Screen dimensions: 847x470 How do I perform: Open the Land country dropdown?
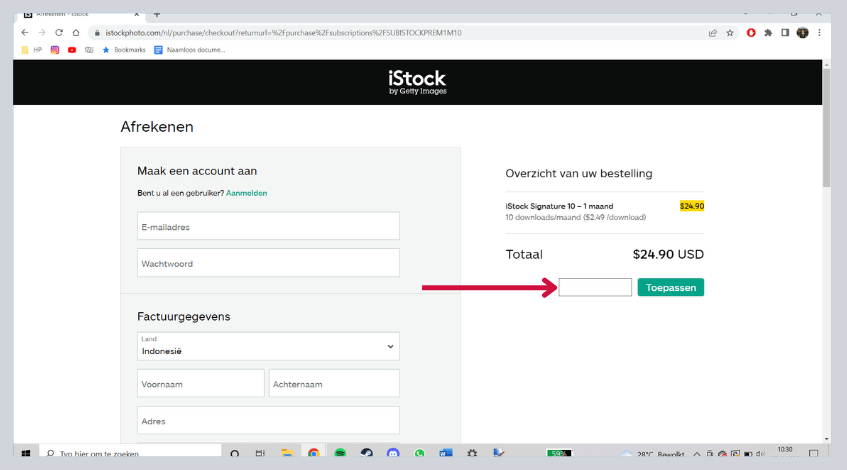tap(268, 346)
